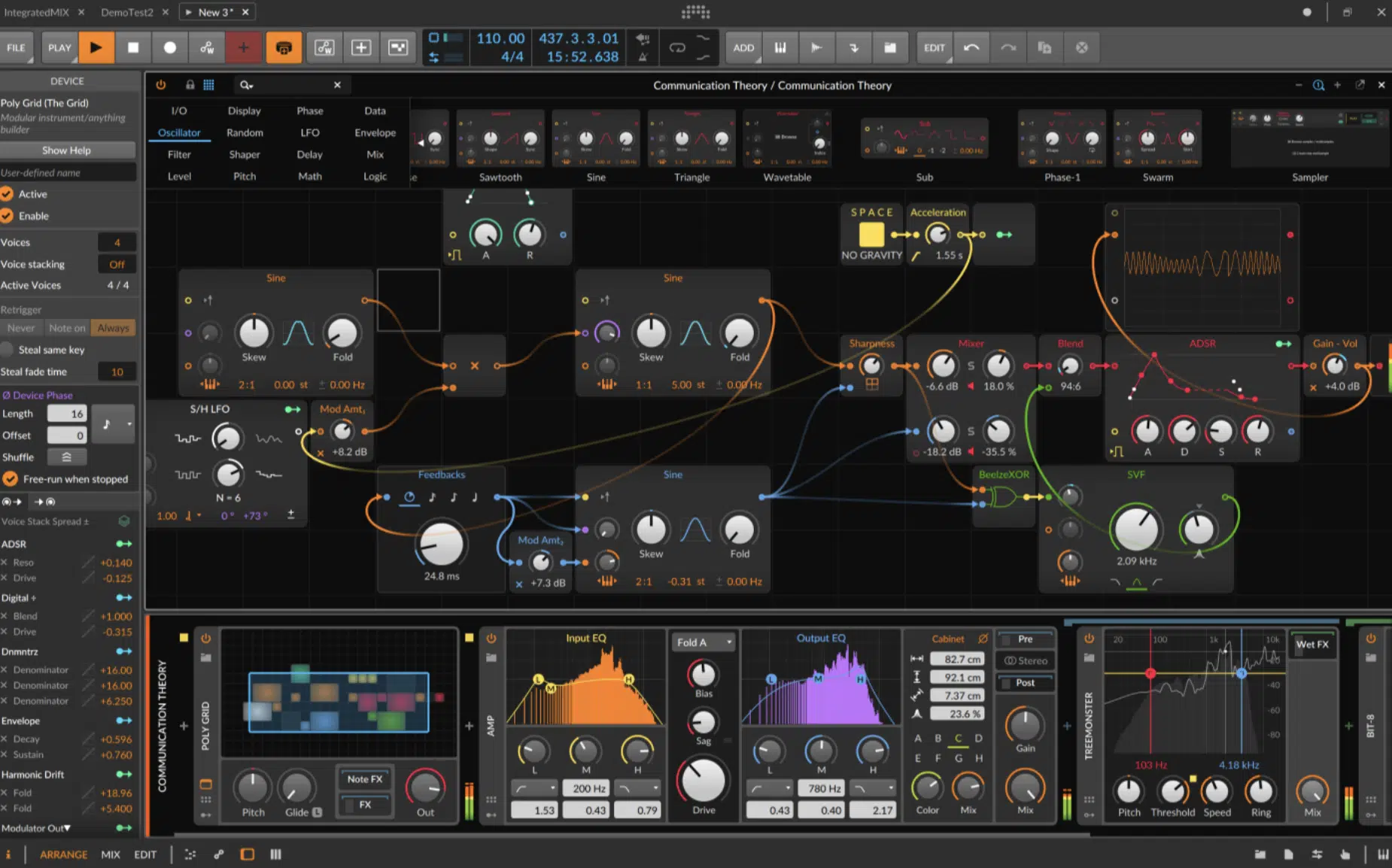Select the Note on retrigger option
The image size is (1392, 868).
[x=67, y=328]
